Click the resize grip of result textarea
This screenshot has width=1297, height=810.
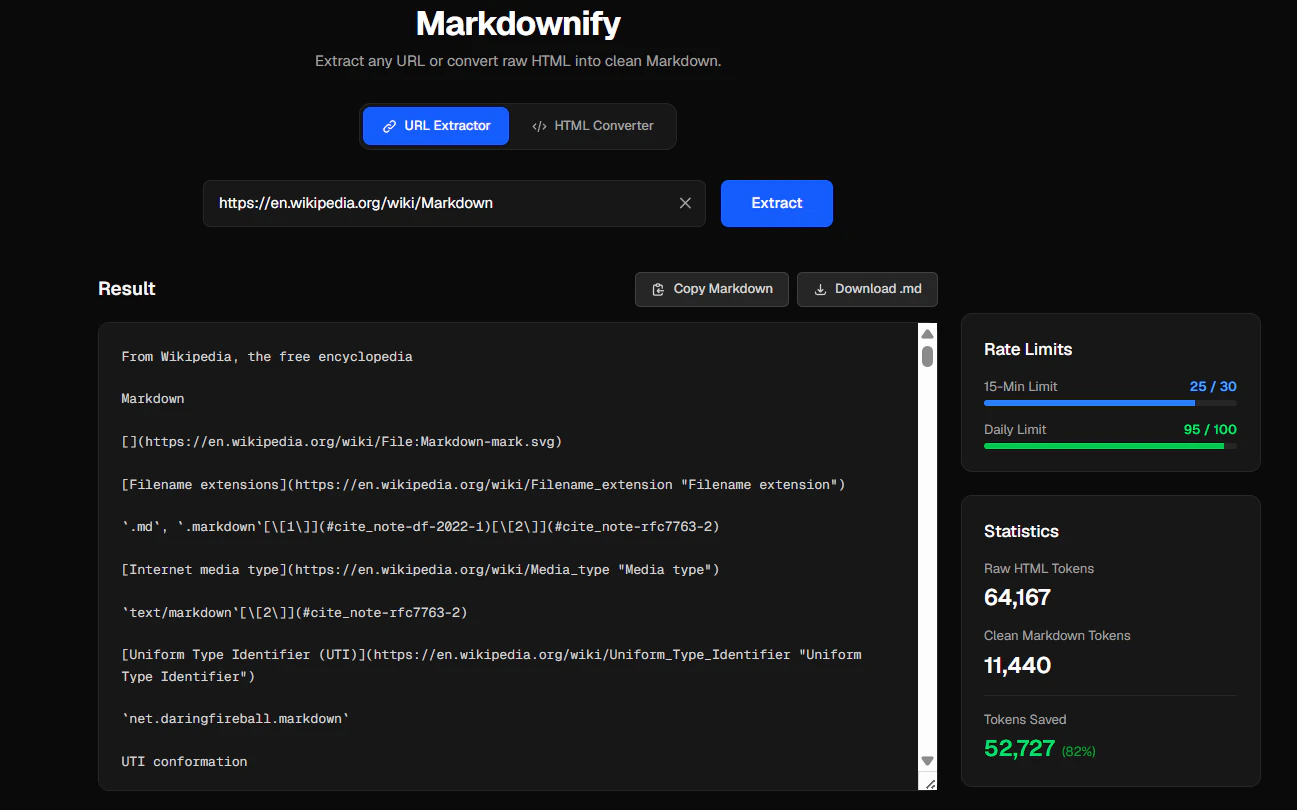point(927,782)
